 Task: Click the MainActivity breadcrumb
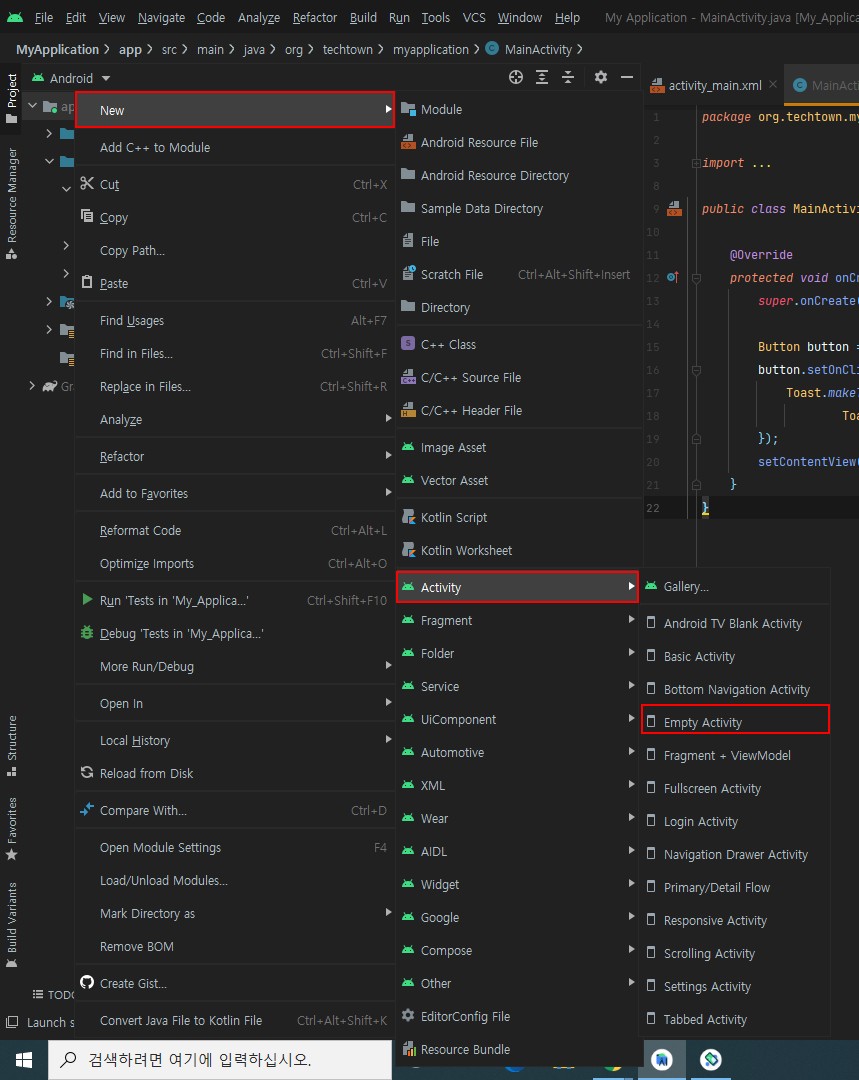point(538,50)
